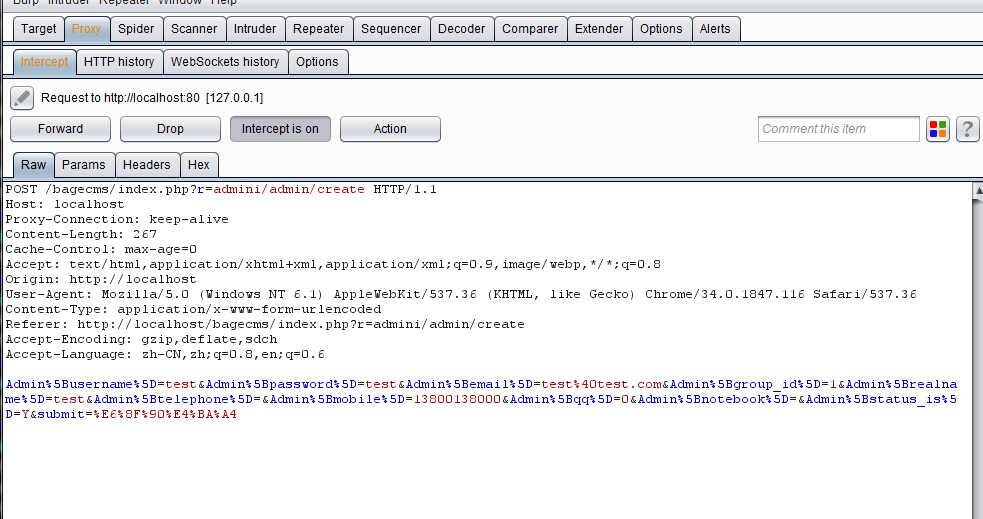
Task: Open the main Options tab
Action: 661,29
